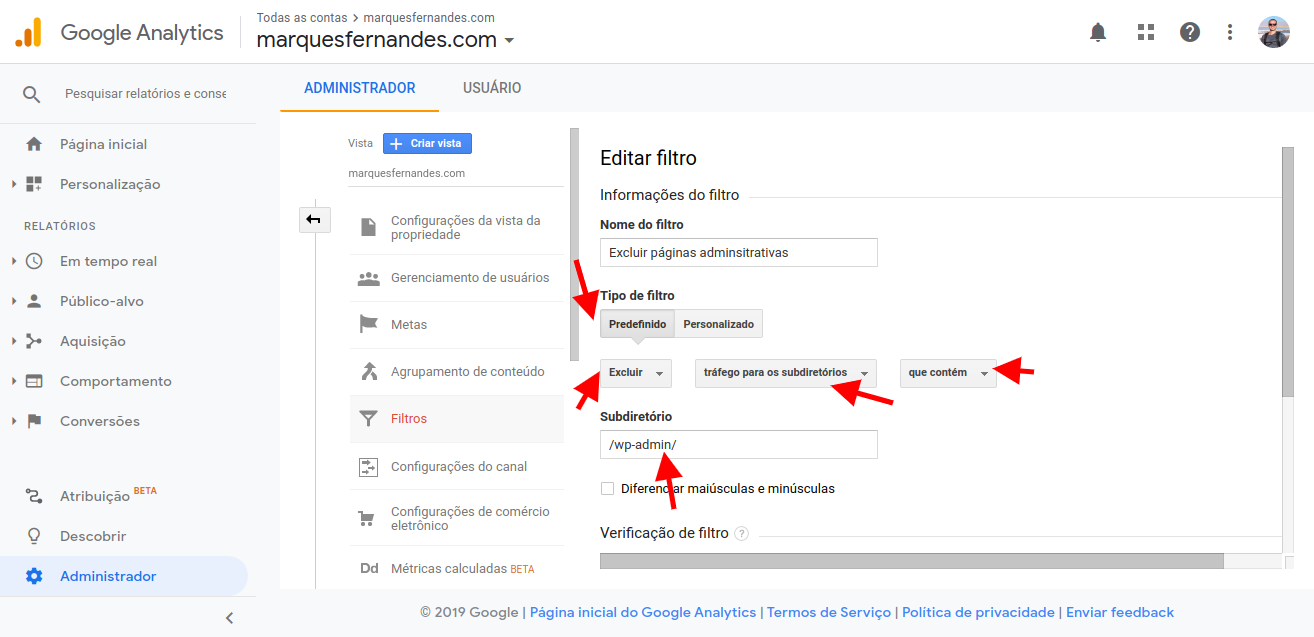Click the back arrow button beside the view column
Image resolution: width=1314 pixels, height=637 pixels.
315,219
